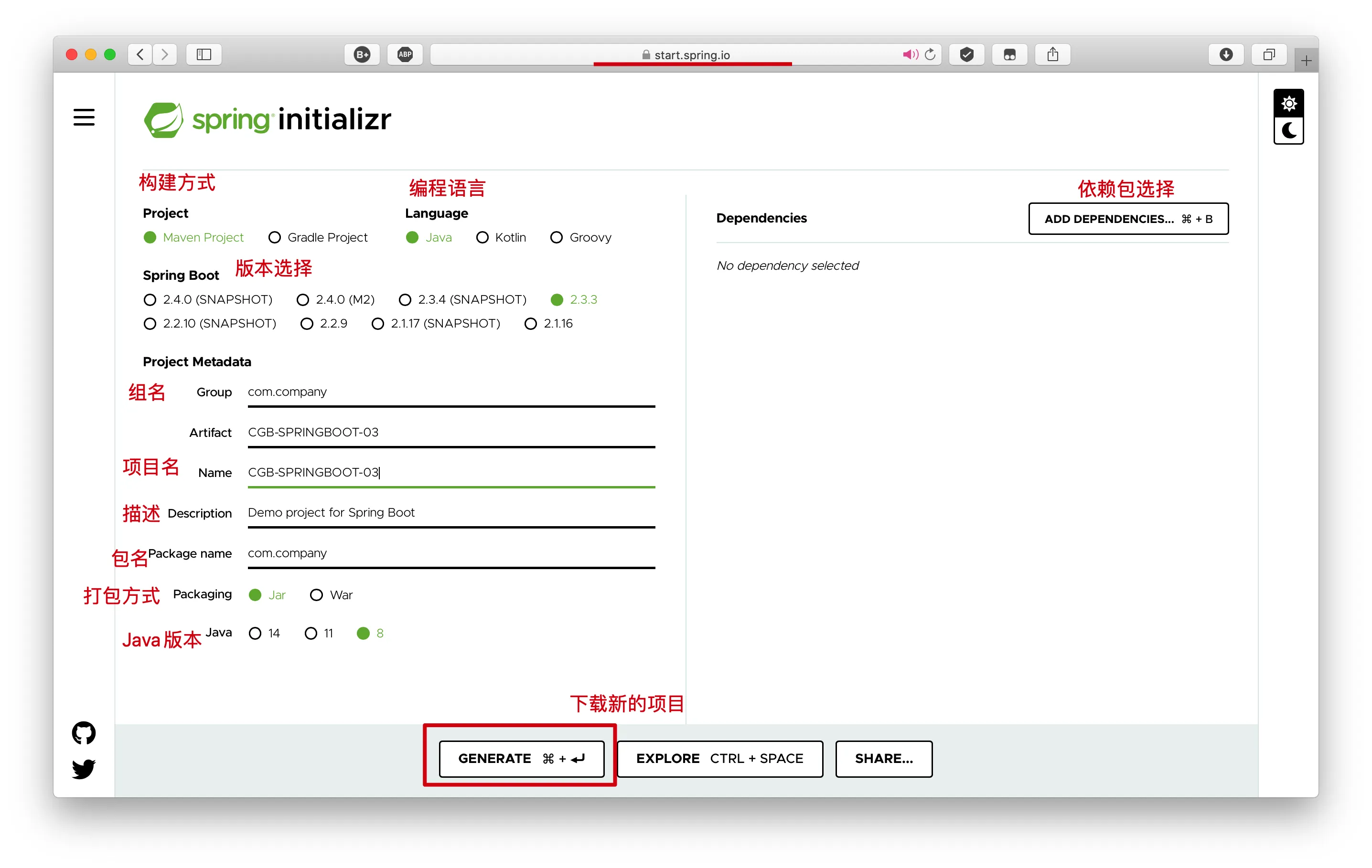The image size is (1372, 868).
Task: Choose Java as the language
Action: click(429, 237)
